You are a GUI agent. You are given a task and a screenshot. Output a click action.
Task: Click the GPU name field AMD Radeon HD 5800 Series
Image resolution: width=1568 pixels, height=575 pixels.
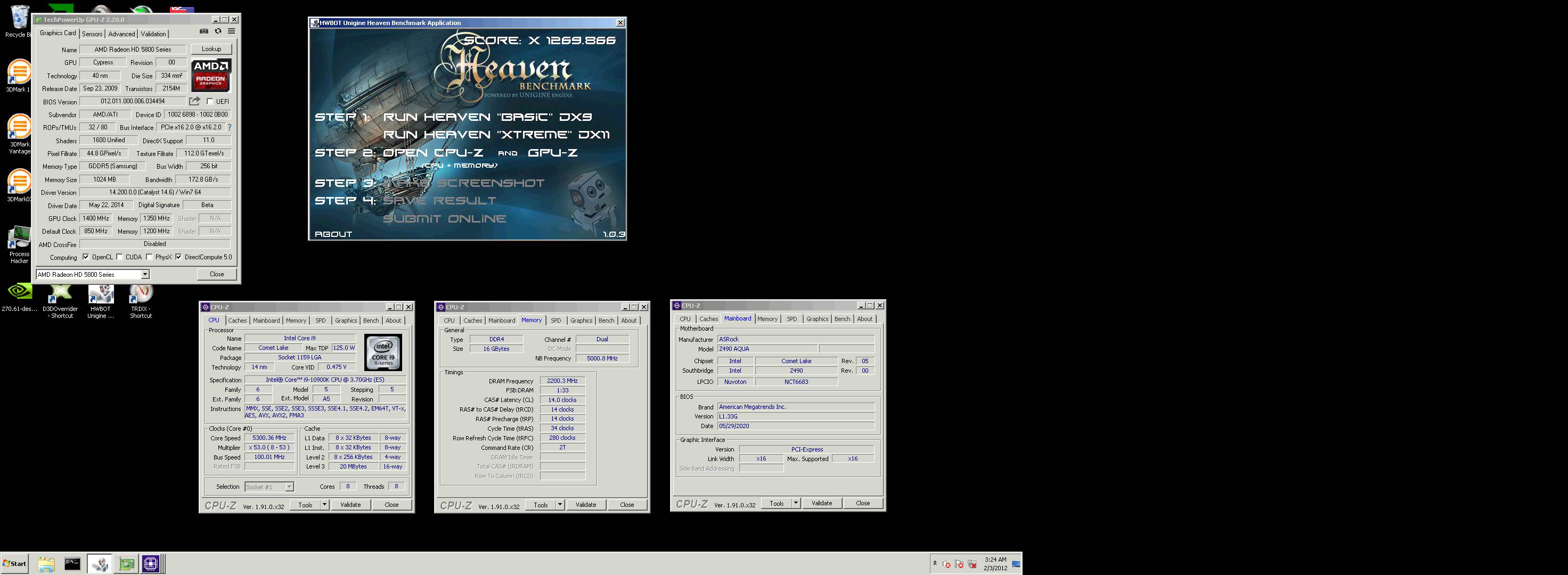[133, 50]
